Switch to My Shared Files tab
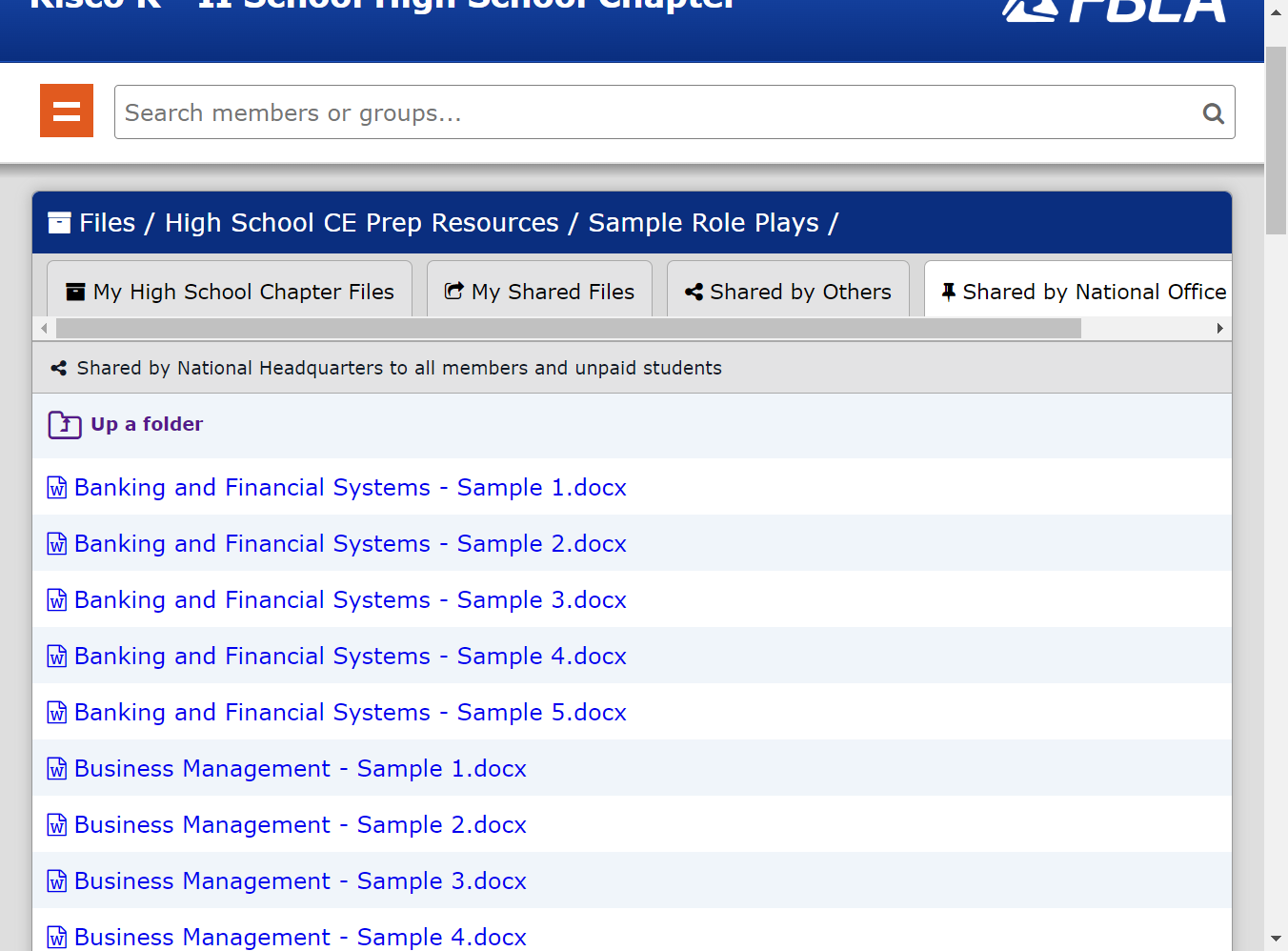1288x951 pixels. [539, 290]
